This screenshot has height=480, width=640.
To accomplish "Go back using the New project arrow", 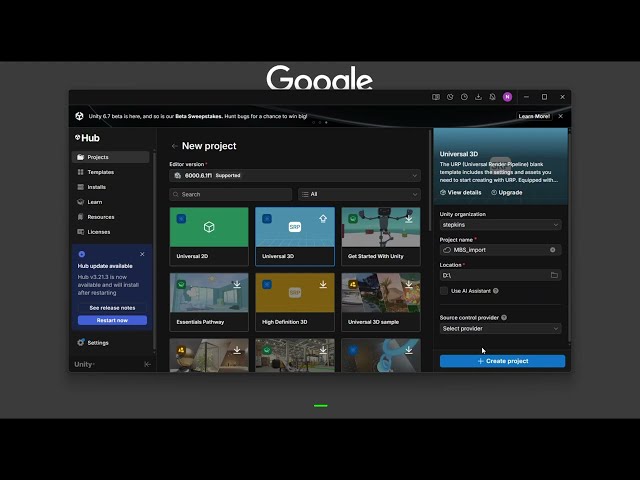I will (174, 146).
